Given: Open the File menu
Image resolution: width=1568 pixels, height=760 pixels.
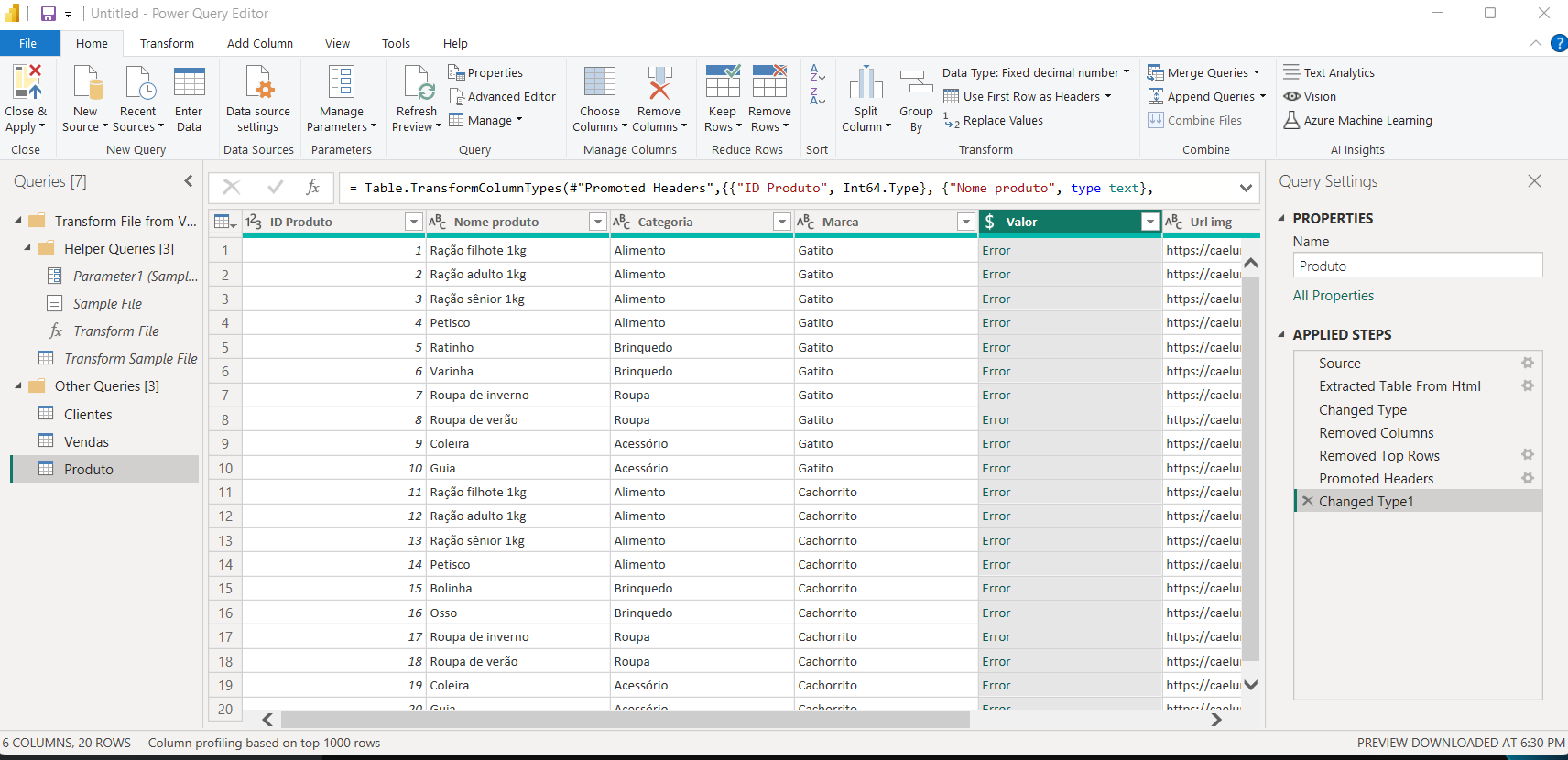Looking at the screenshot, I should pyautogui.click(x=28, y=43).
